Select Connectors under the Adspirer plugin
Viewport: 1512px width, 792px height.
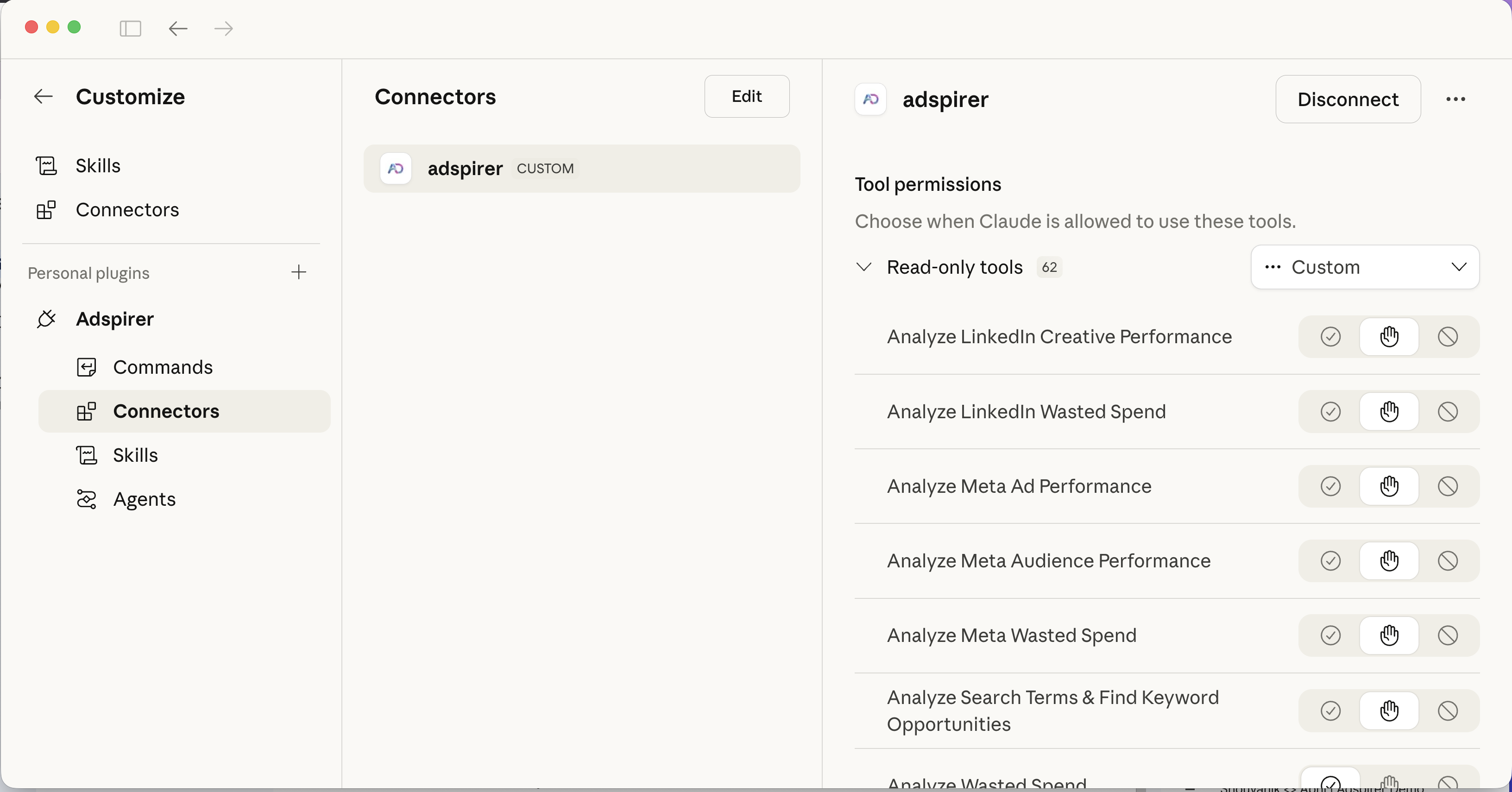tap(167, 411)
